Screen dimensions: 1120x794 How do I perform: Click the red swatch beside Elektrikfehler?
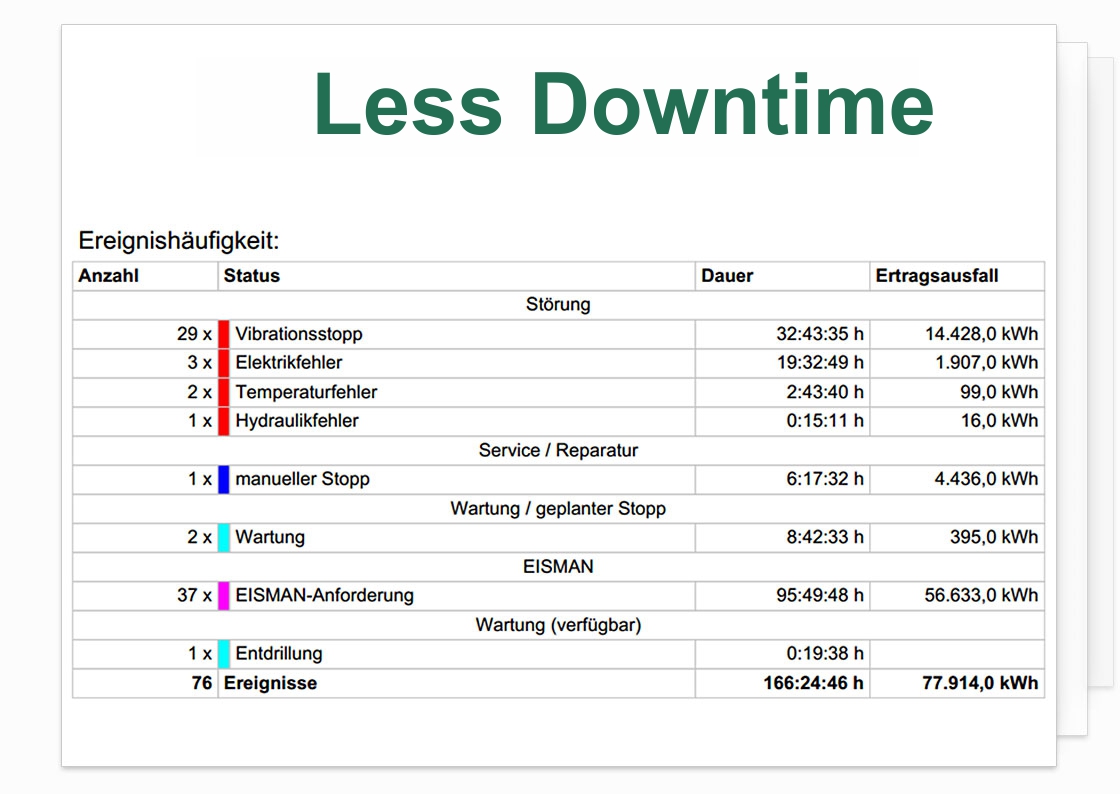point(224,363)
